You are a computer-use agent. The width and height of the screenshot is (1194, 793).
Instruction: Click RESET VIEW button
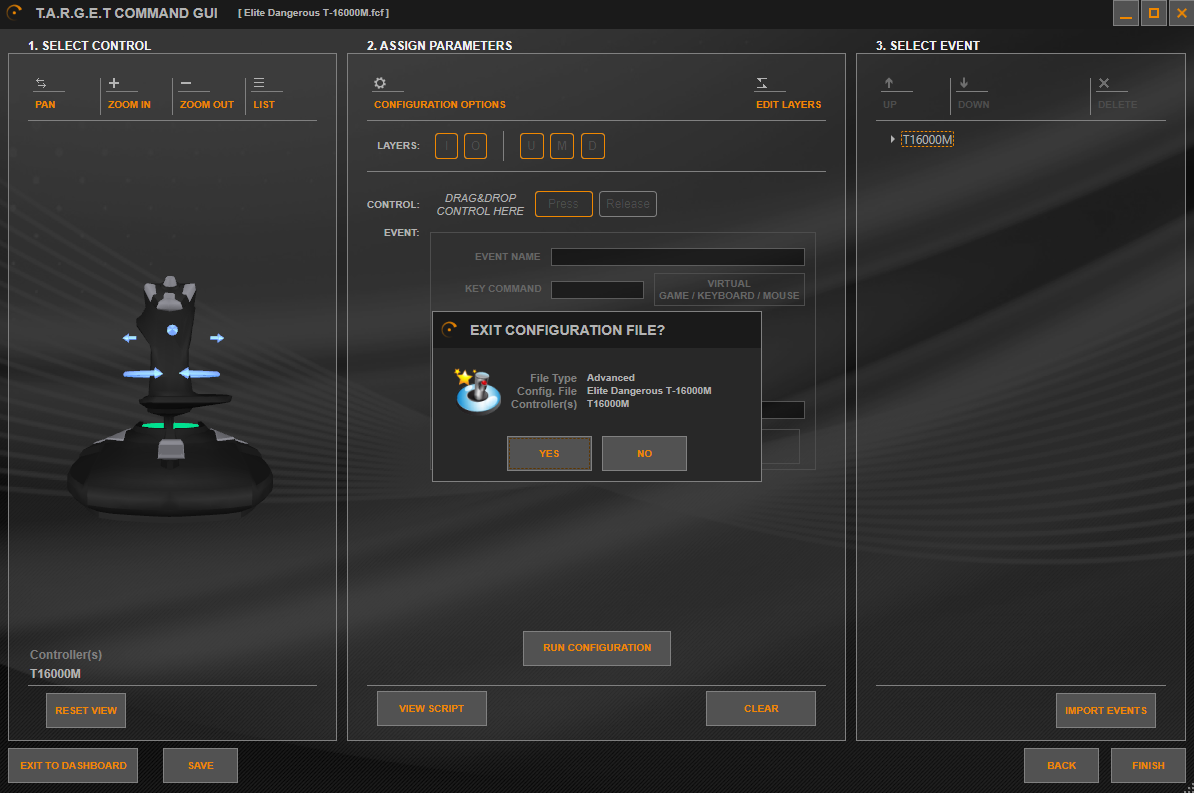86,711
